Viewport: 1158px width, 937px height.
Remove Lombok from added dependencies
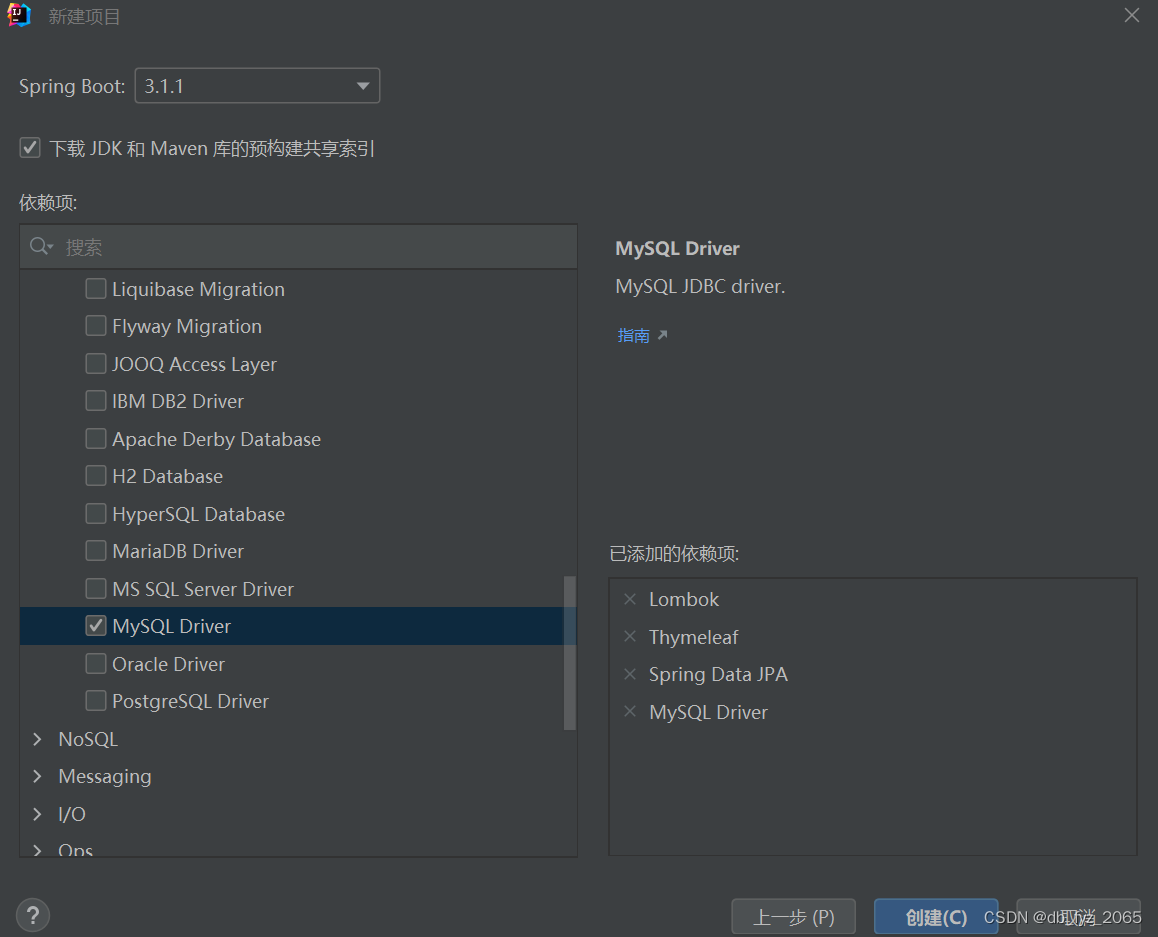coord(630,599)
